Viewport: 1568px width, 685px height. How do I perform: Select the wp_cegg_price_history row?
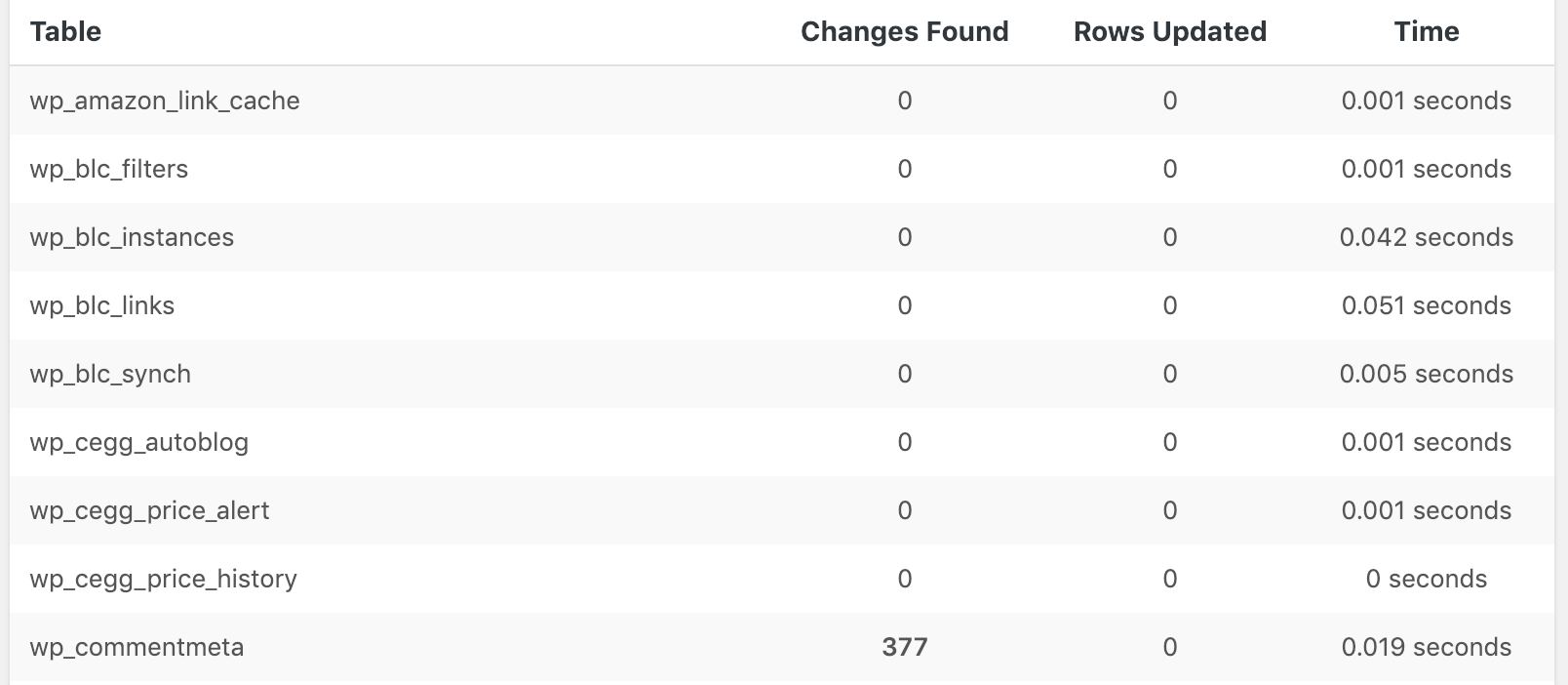782,579
